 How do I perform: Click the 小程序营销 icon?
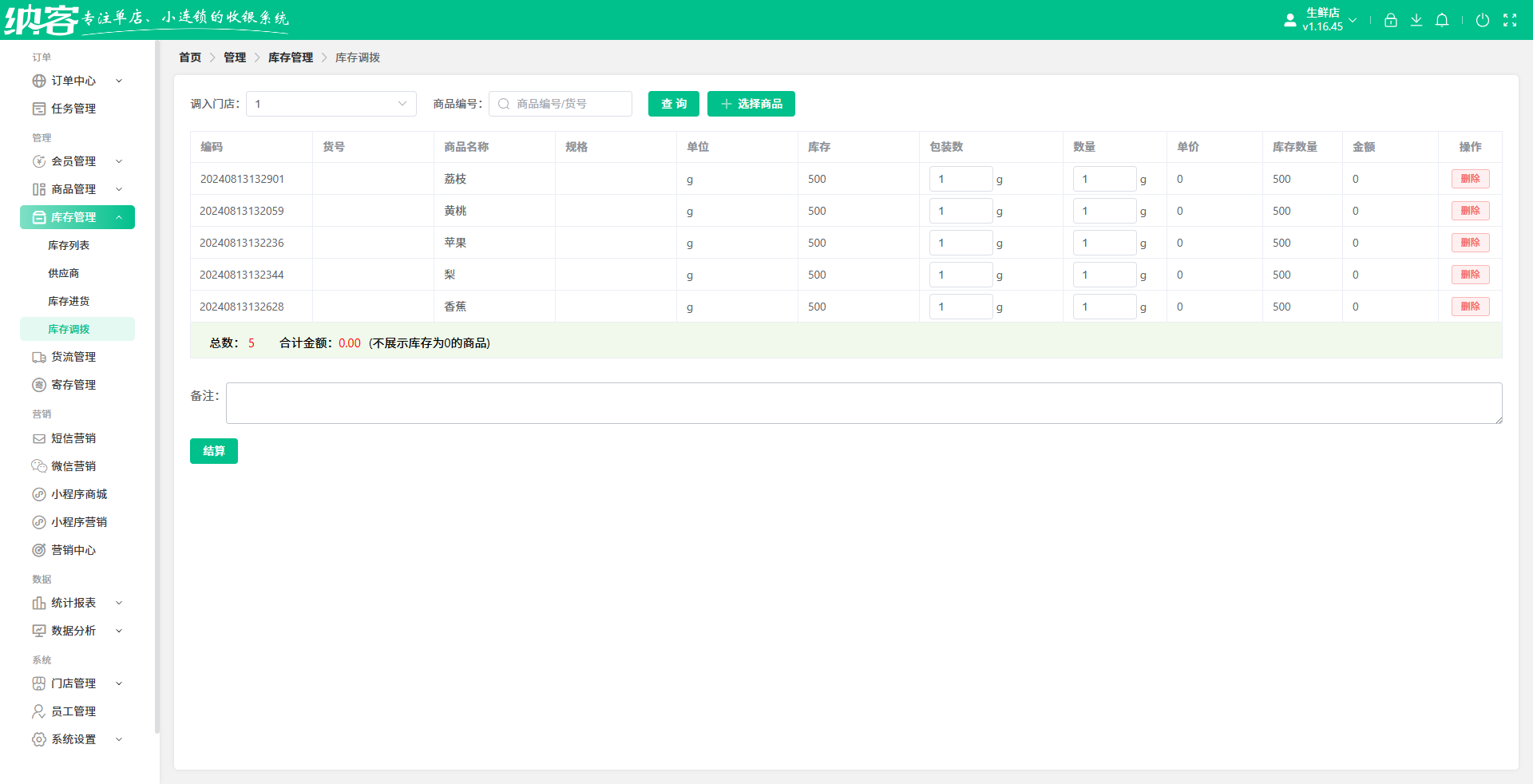(x=39, y=522)
